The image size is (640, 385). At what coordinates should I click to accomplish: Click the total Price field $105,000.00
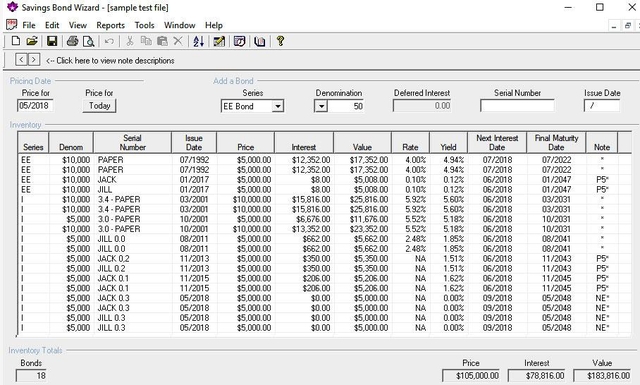pos(471,376)
